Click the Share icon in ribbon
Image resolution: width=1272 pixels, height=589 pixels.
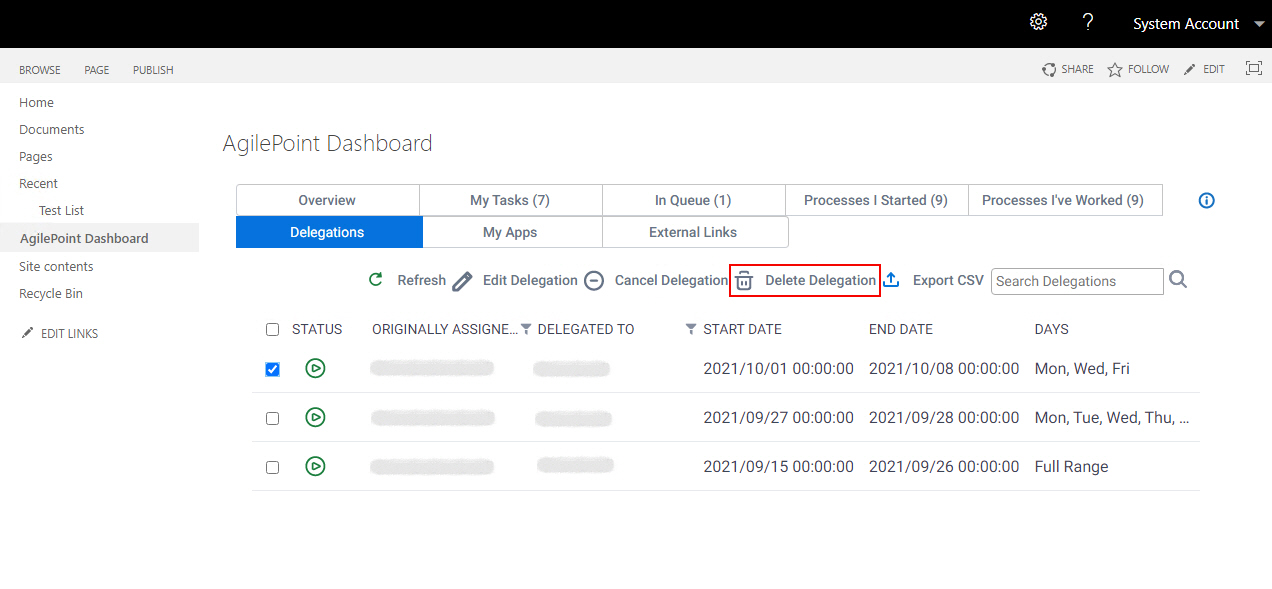1049,69
